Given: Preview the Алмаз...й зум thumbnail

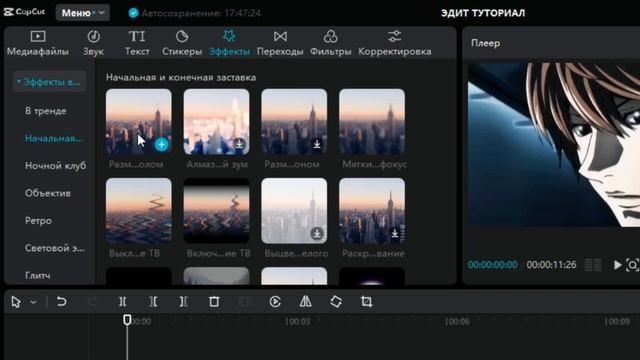Looking at the screenshot, I should coord(216,122).
